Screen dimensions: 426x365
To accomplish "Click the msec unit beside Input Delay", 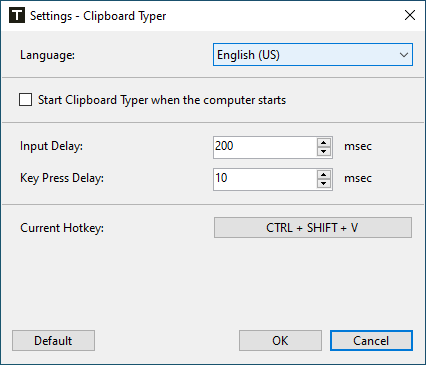I will pyautogui.click(x=358, y=146).
